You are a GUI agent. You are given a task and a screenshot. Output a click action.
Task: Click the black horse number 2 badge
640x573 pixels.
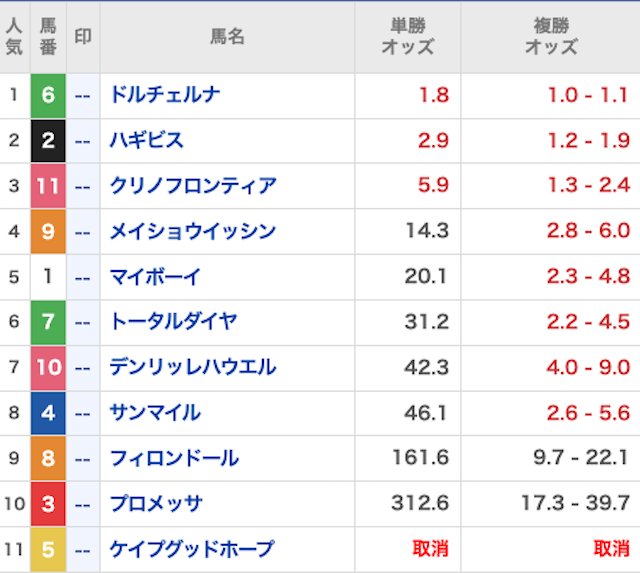tap(48, 141)
